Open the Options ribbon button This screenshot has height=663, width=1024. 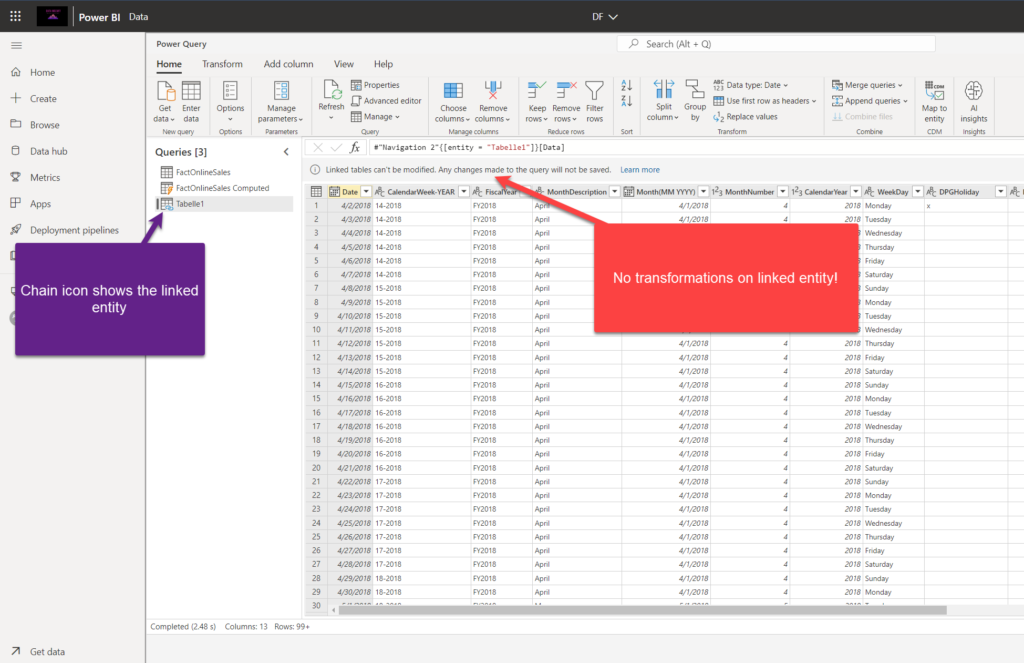(x=230, y=101)
